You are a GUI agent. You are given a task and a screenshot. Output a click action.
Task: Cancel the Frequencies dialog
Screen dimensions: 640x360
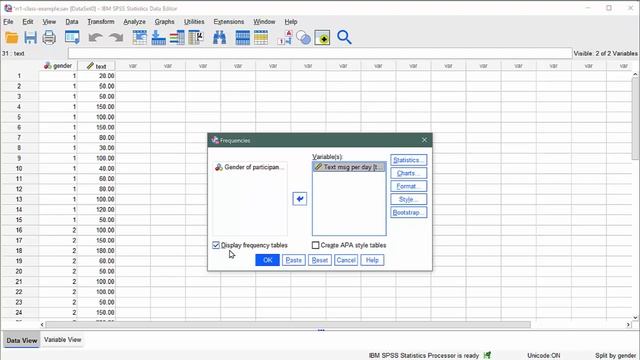pos(346,260)
